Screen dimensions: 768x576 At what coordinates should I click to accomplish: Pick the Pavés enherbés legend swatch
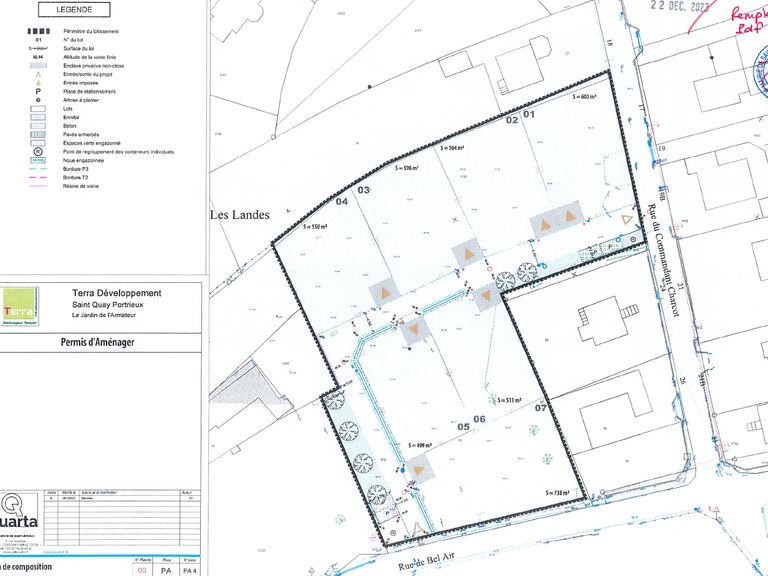tap(37, 135)
